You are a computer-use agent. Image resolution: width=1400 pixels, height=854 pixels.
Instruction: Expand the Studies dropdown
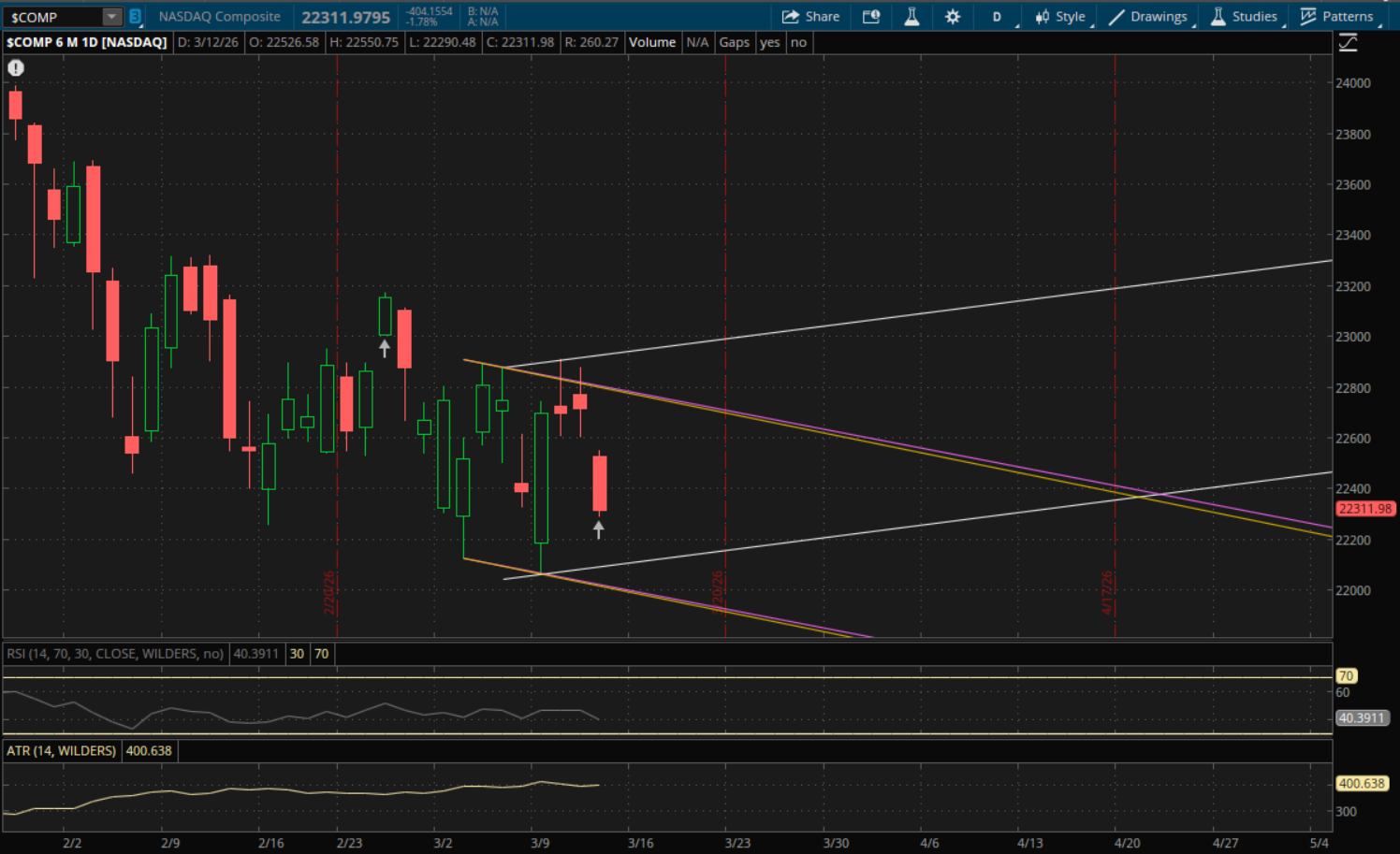pos(1244,17)
